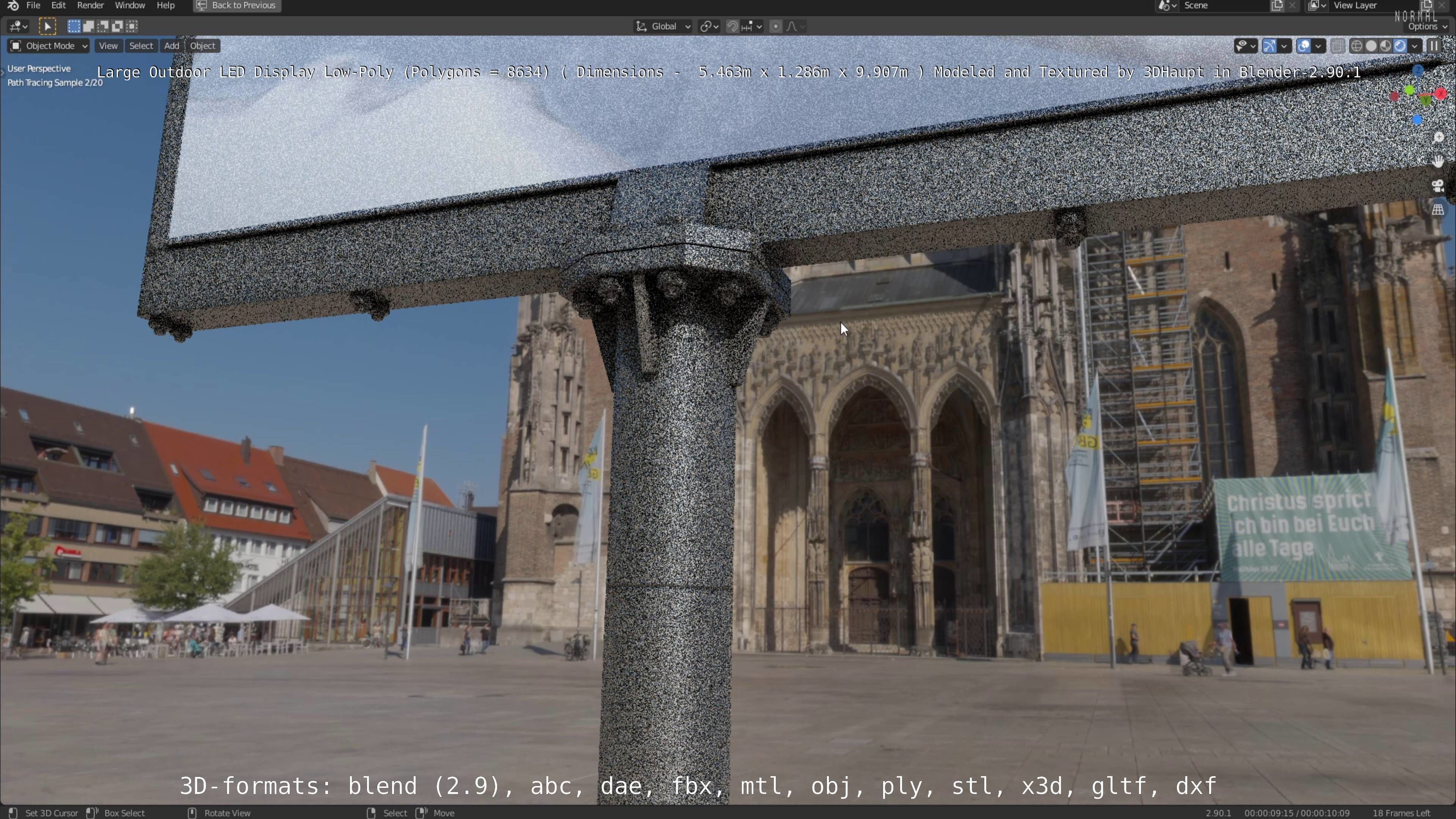The width and height of the screenshot is (1456, 819).
Task: Select solid viewport shading
Action: (x=1371, y=46)
